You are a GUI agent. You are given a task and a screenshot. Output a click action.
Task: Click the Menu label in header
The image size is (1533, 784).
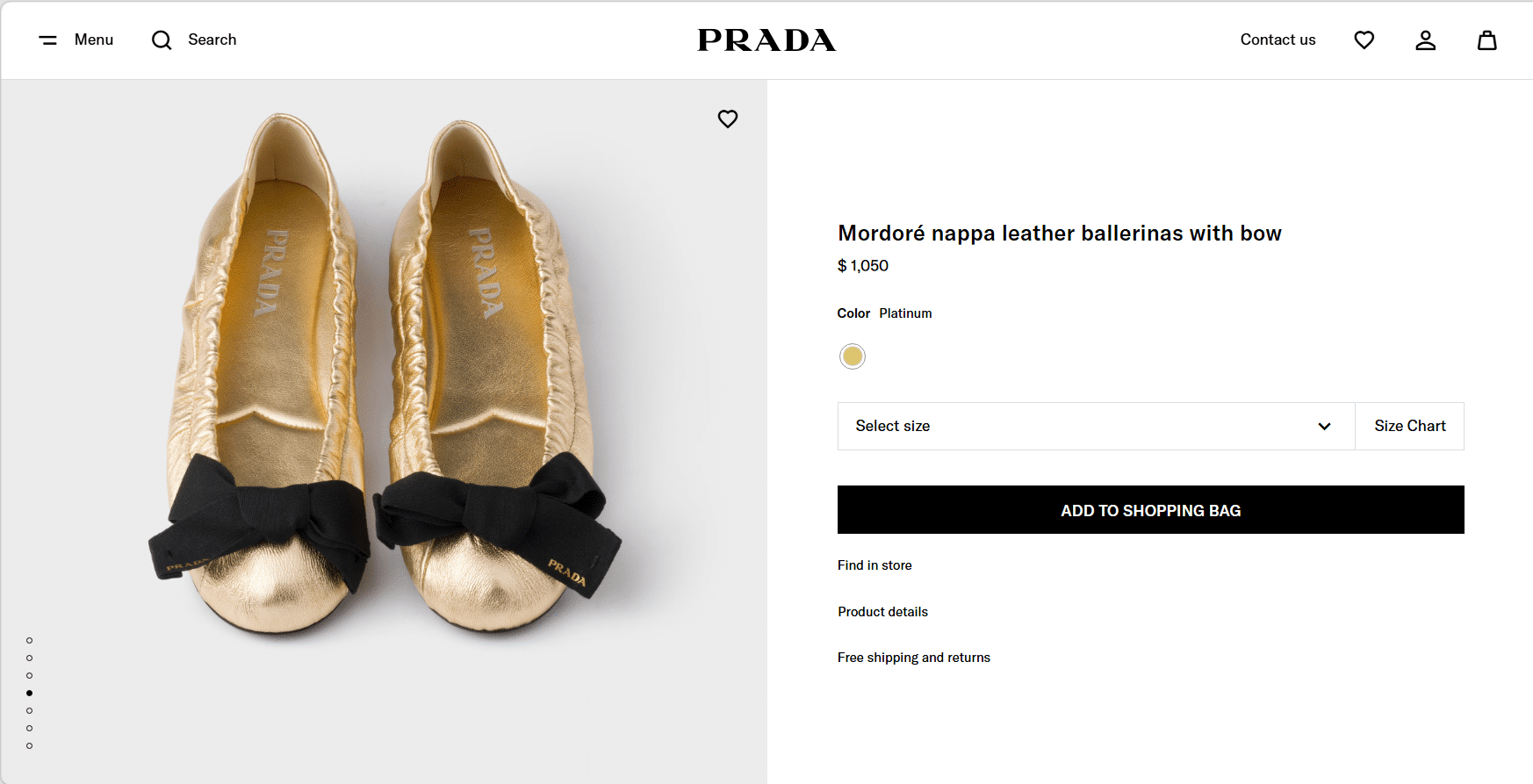[x=94, y=40]
